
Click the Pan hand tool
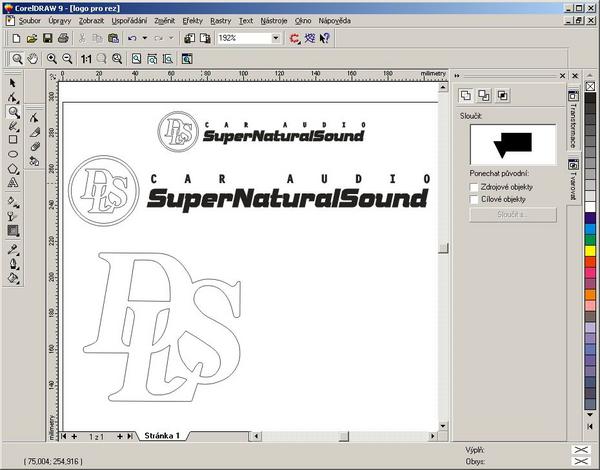[33, 59]
